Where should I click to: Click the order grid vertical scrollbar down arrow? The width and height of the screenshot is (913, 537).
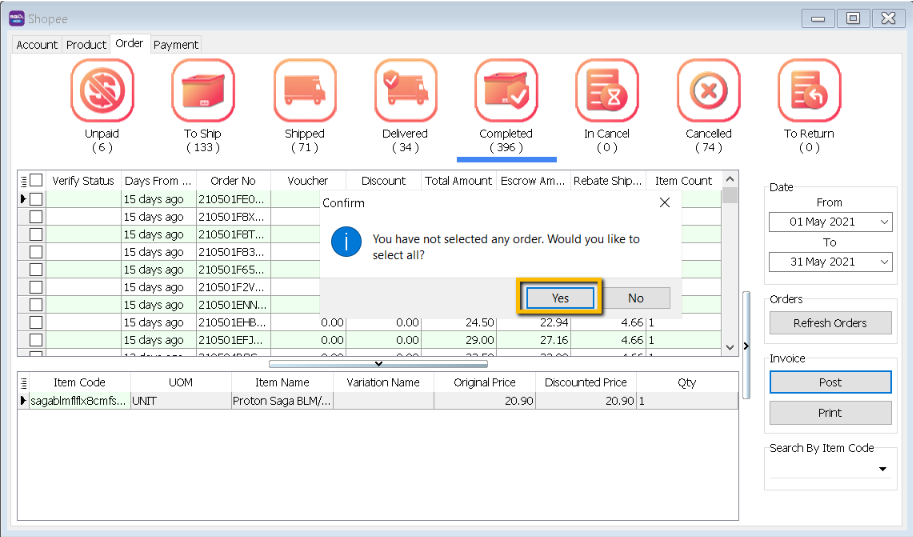(x=730, y=346)
